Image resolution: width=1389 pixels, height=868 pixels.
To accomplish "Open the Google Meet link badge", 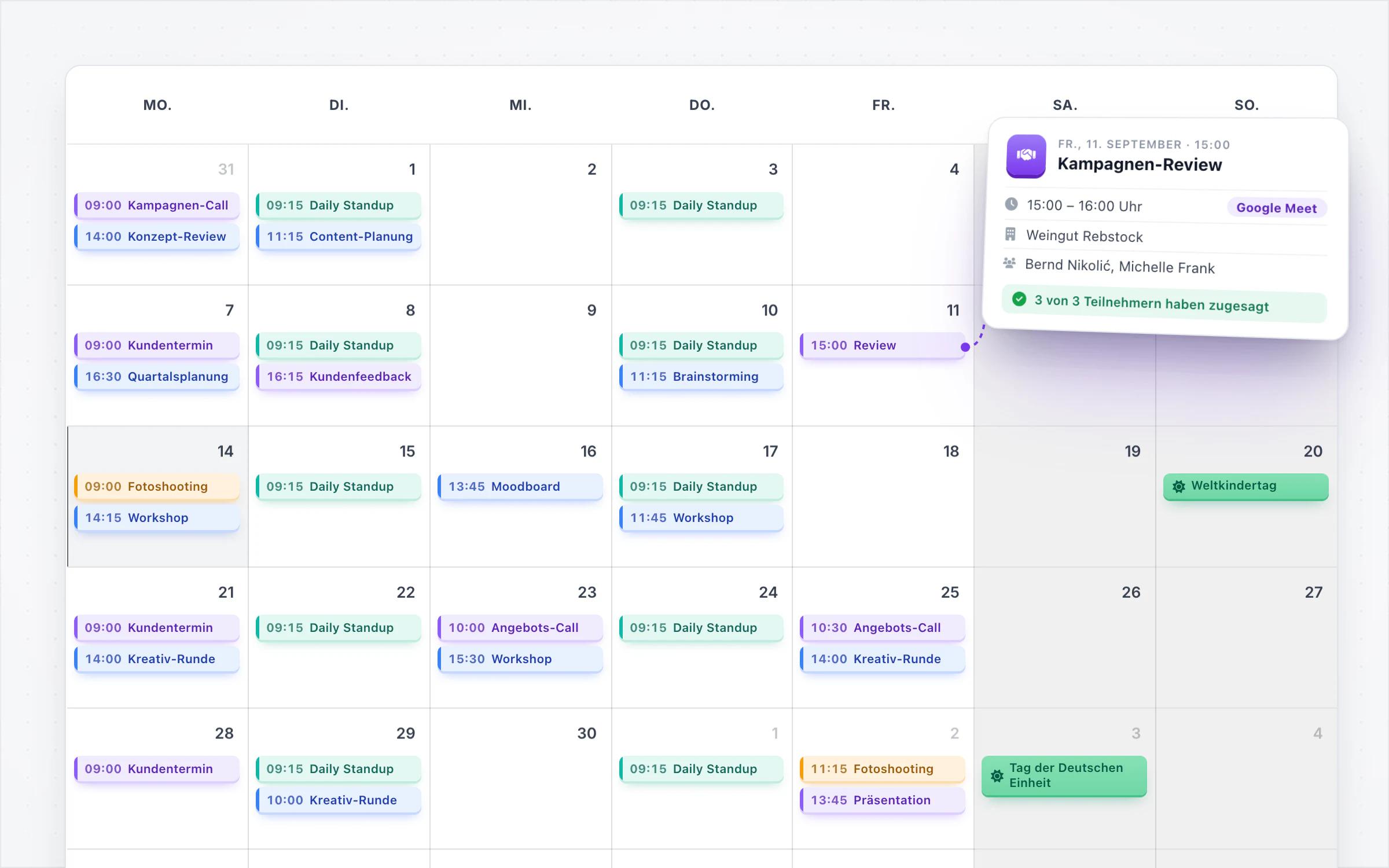I will [x=1276, y=208].
